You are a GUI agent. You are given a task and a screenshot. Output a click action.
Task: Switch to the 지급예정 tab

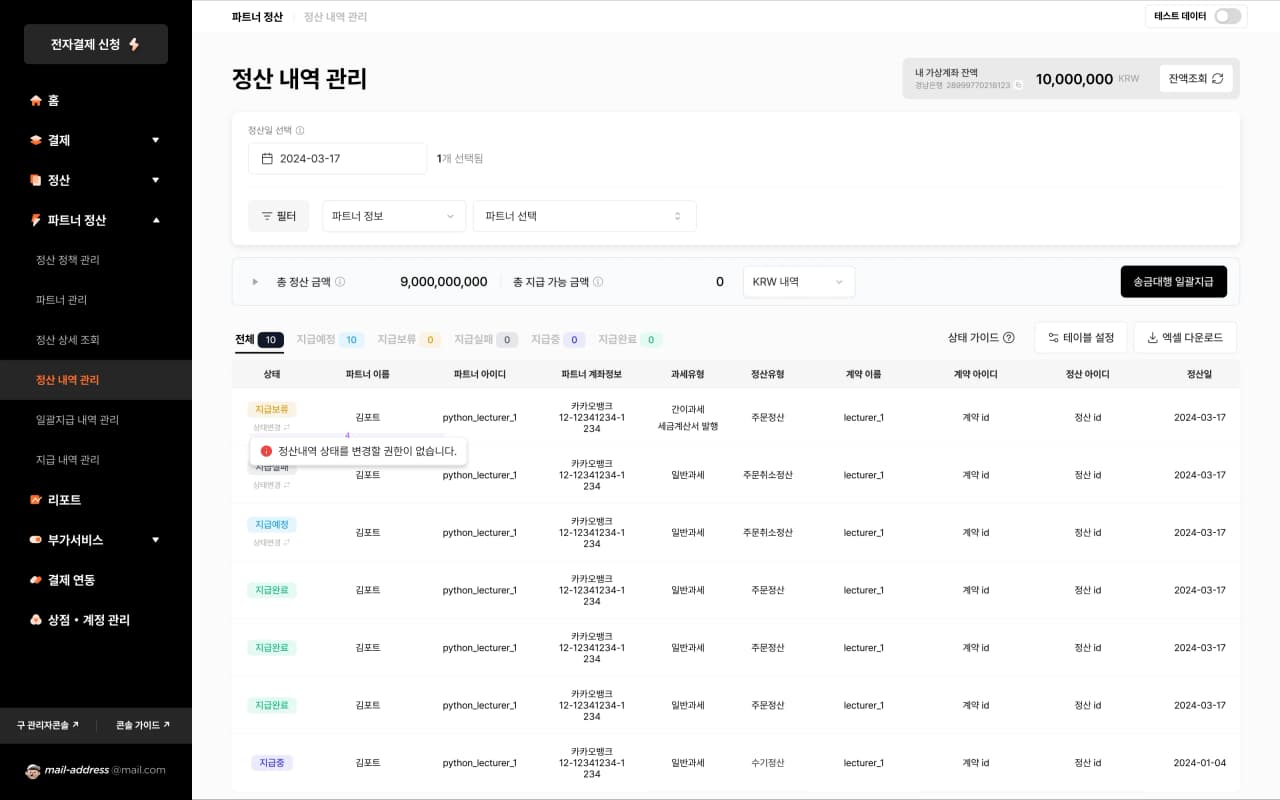tap(329, 340)
